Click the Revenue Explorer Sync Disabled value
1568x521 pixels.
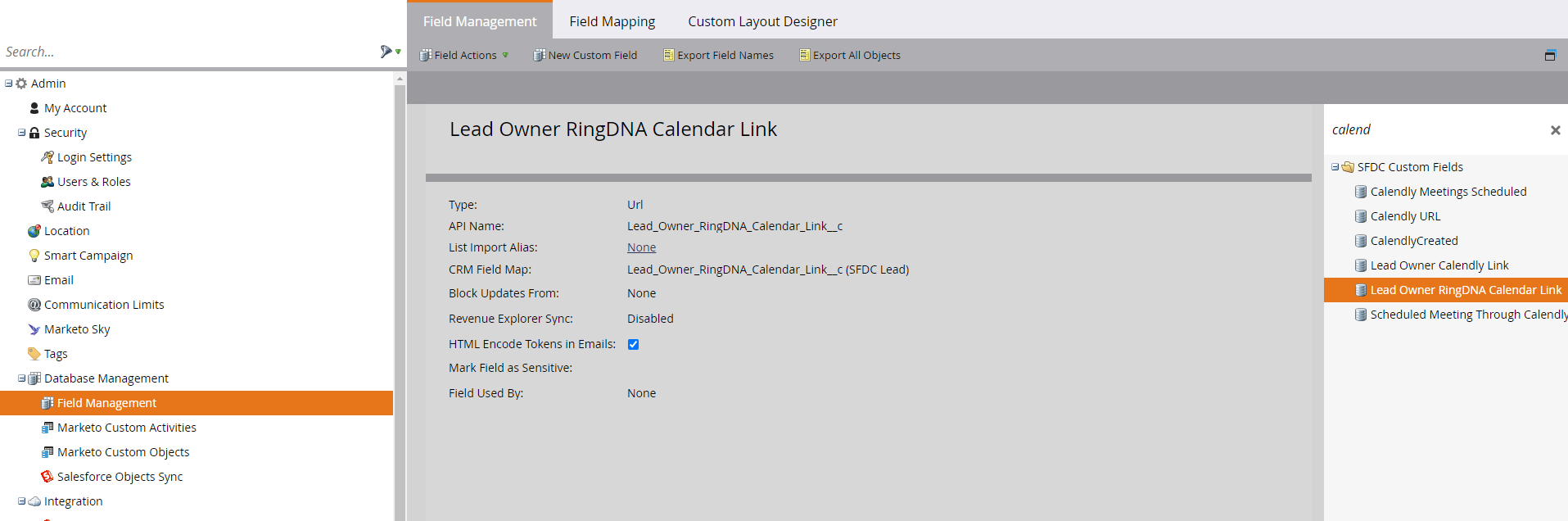(650, 319)
